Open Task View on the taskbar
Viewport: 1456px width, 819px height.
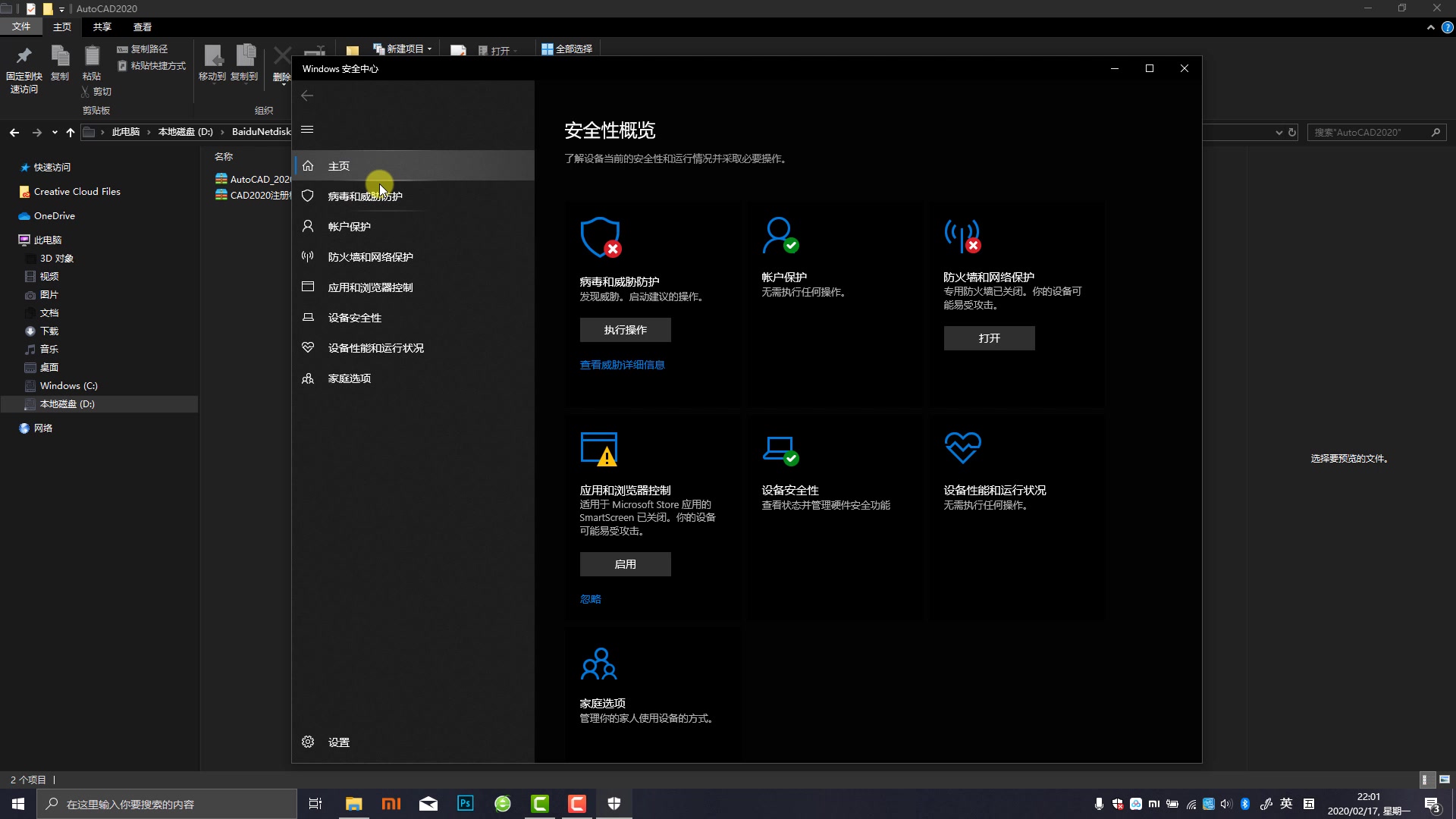coord(315,804)
